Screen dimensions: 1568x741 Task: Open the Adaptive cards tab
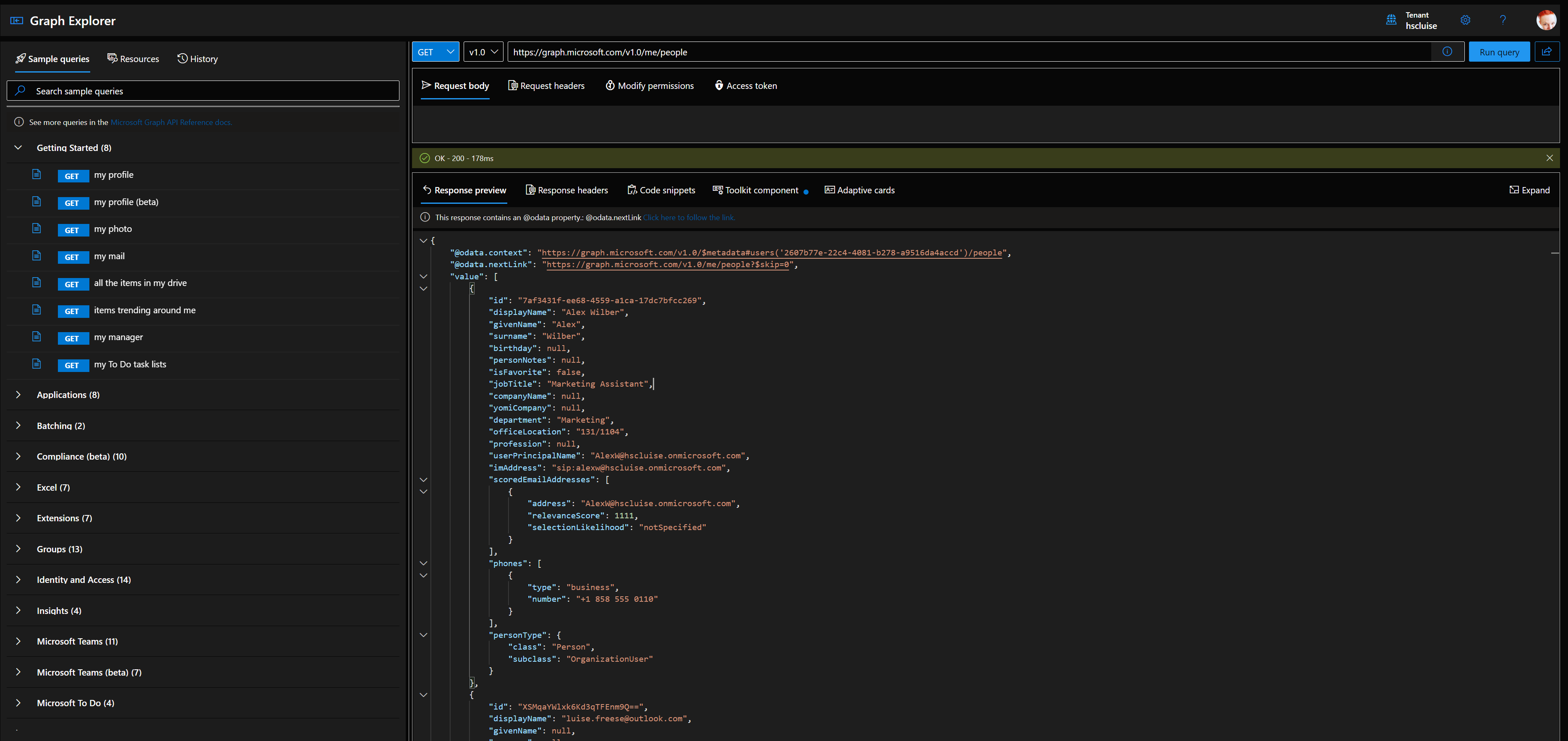coord(859,190)
